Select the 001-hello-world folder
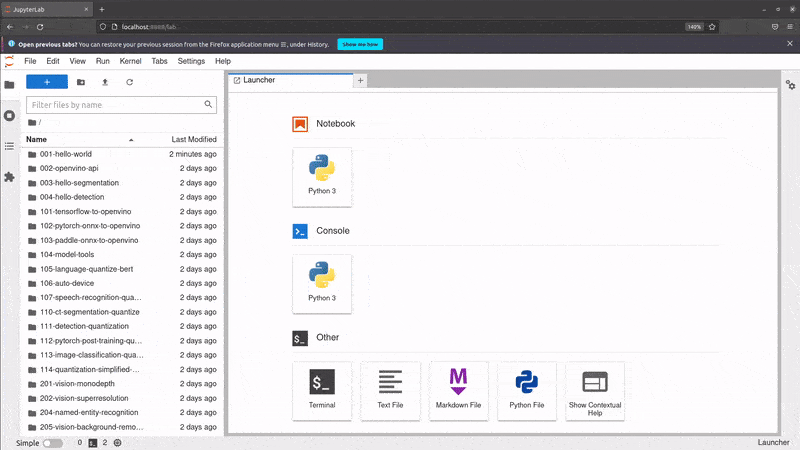The height and width of the screenshot is (450, 800). tap(122, 154)
